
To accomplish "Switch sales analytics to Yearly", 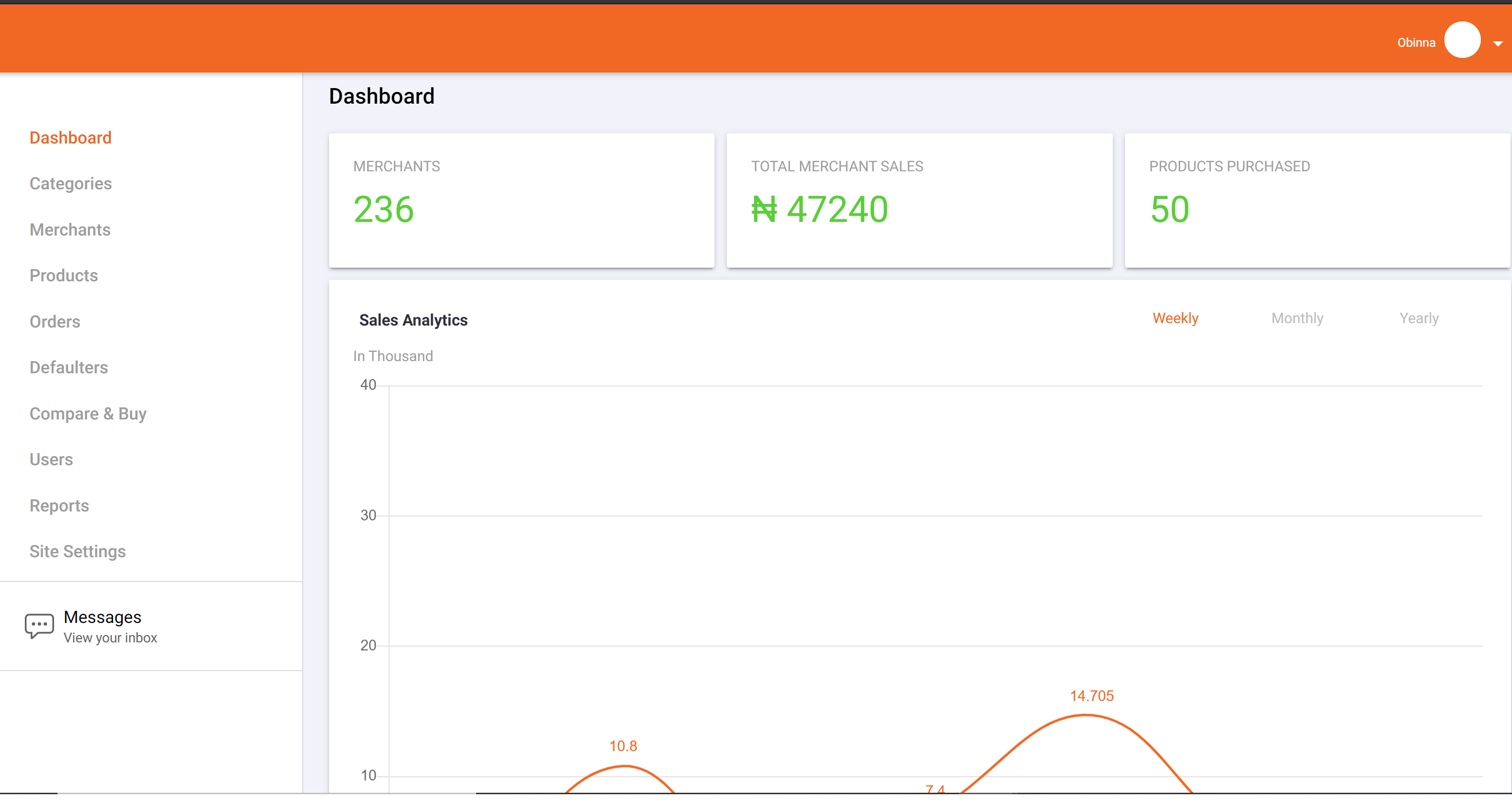I will 1419,318.
